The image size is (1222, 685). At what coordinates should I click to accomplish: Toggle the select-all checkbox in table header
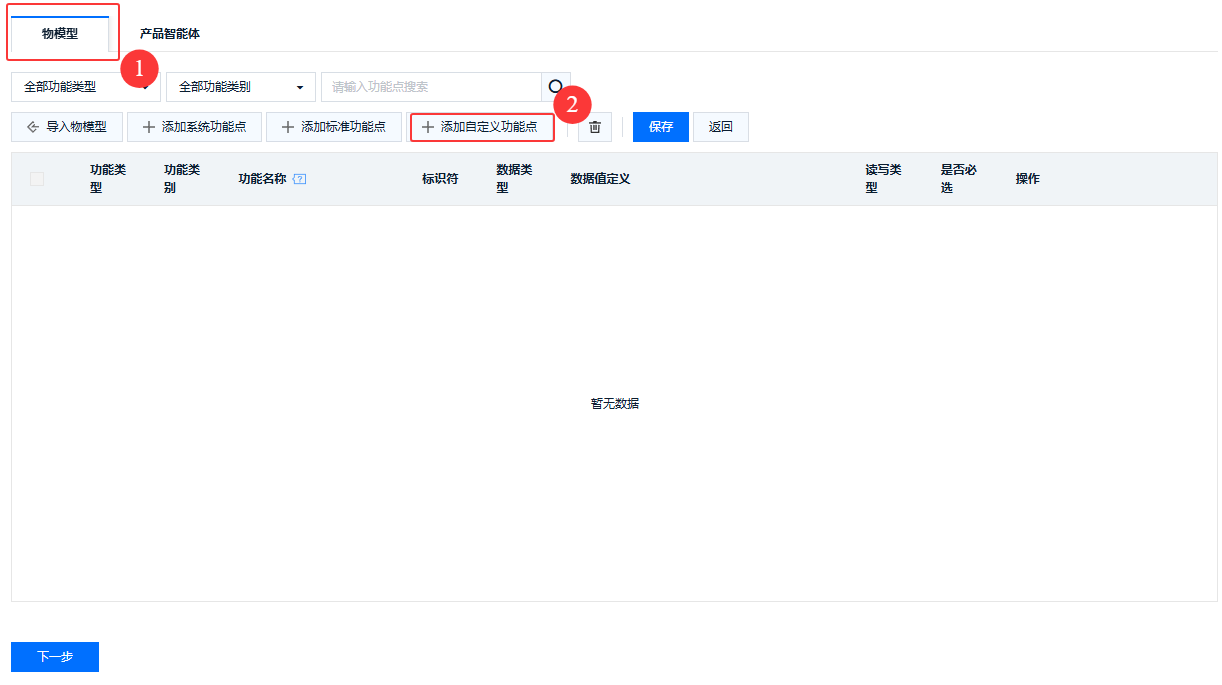tap(37, 179)
